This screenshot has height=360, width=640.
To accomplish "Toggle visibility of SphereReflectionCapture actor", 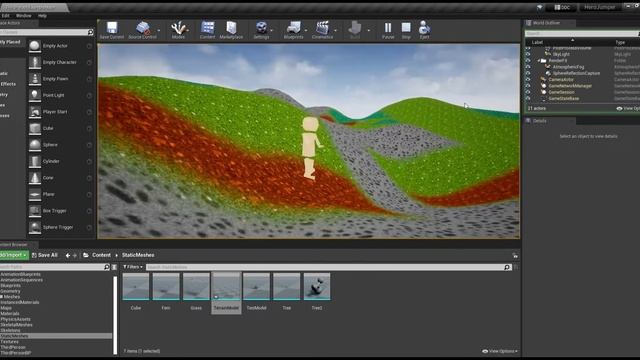I will (x=528, y=73).
